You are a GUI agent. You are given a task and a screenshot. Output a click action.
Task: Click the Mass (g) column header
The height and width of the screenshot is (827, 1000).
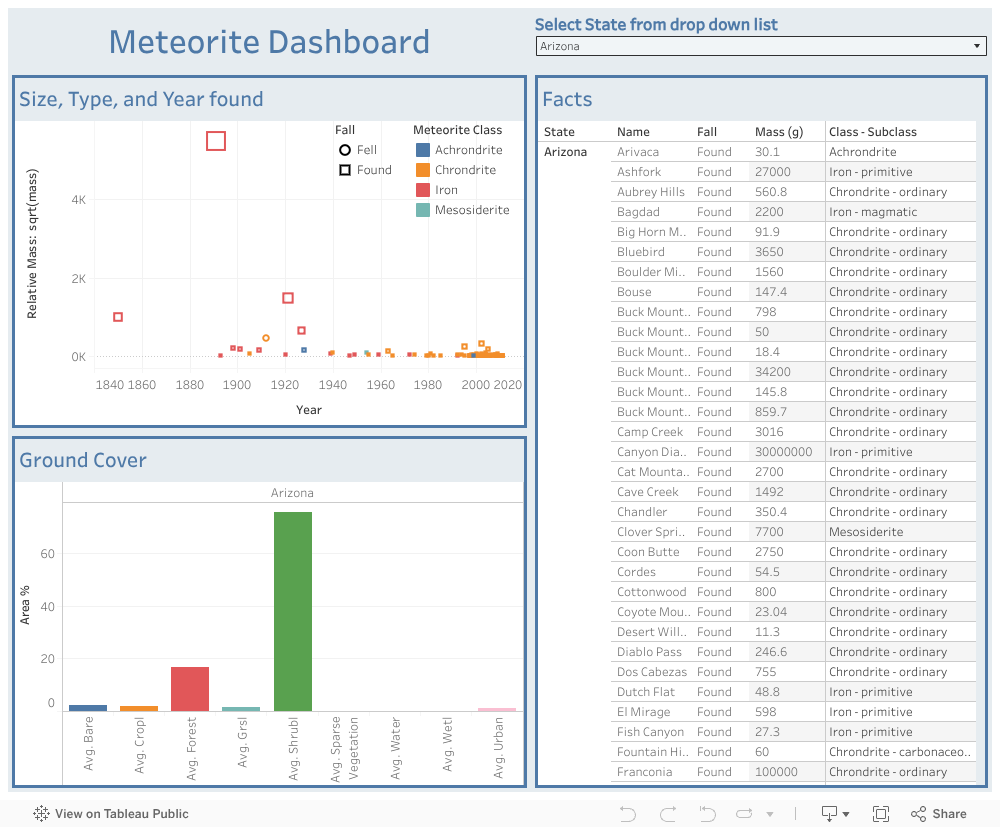779,132
